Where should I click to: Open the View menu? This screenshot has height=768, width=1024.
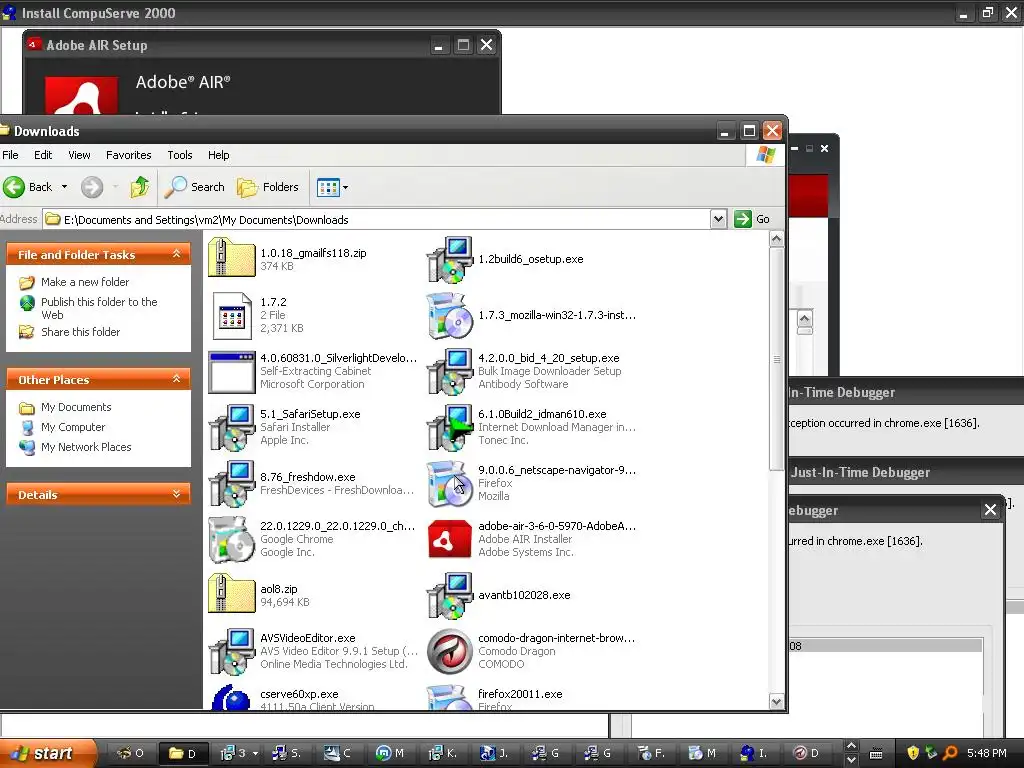79,155
